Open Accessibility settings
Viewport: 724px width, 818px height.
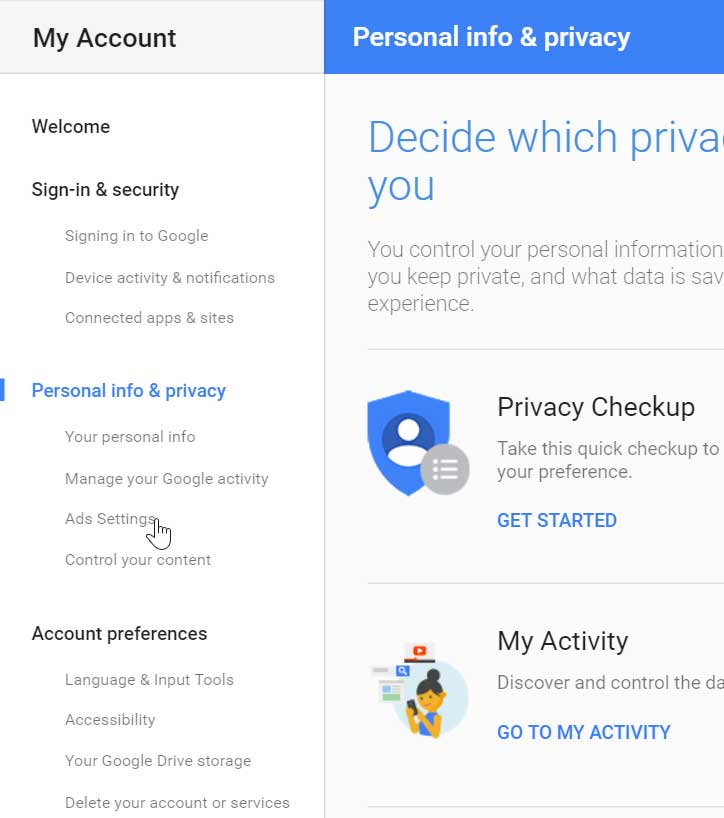[x=110, y=719]
